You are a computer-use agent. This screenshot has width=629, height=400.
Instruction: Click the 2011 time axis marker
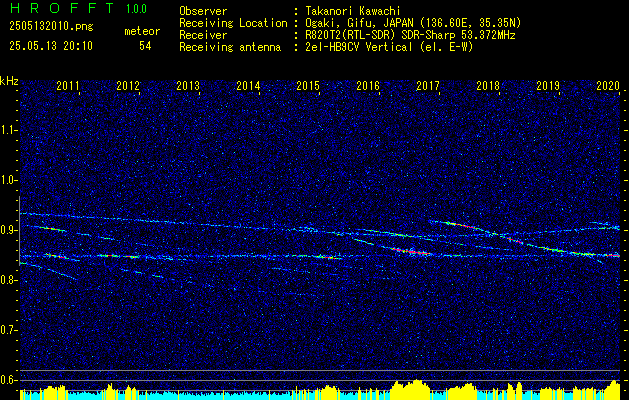pos(68,85)
